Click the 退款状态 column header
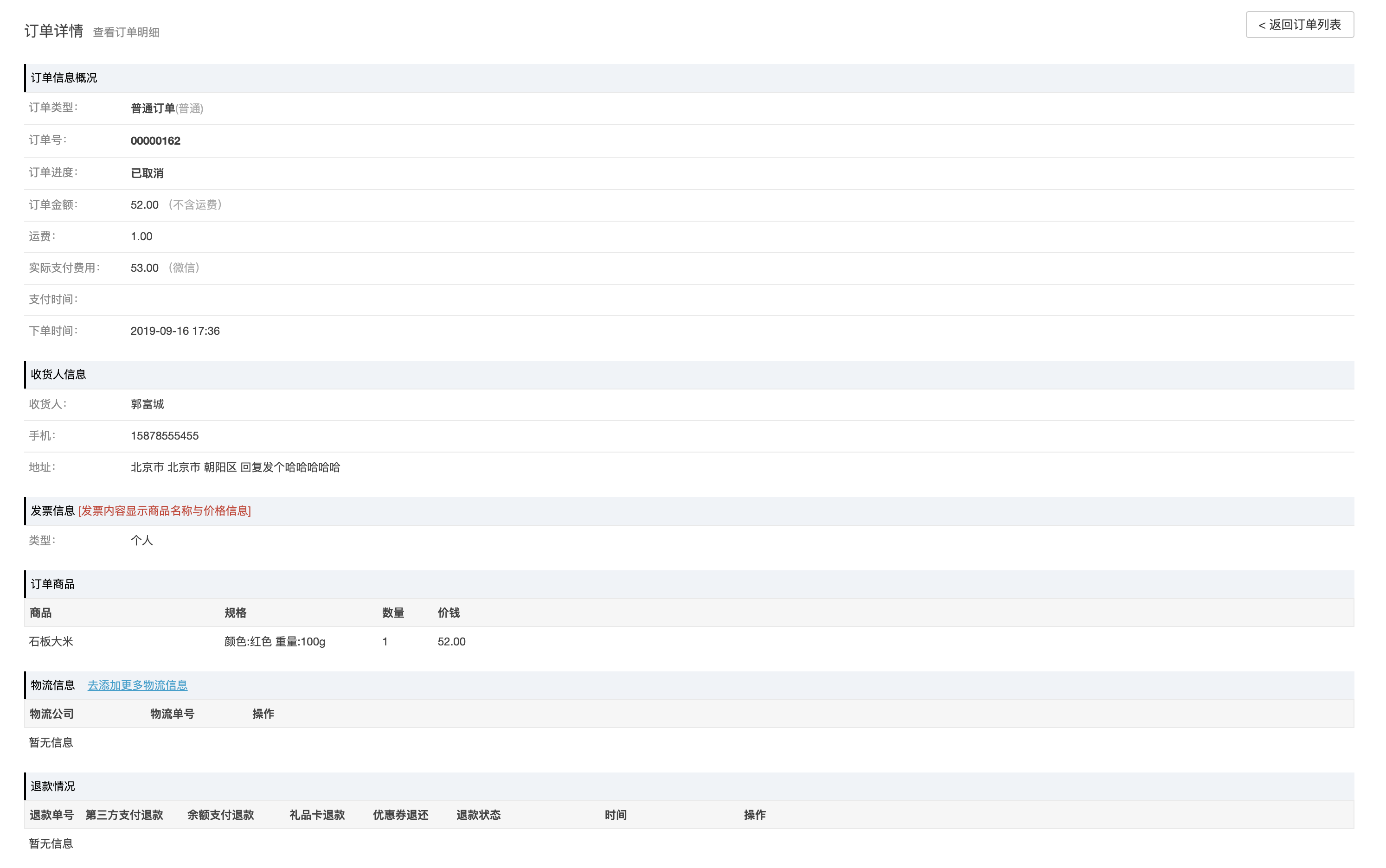The image size is (1386, 868). [479, 815]
